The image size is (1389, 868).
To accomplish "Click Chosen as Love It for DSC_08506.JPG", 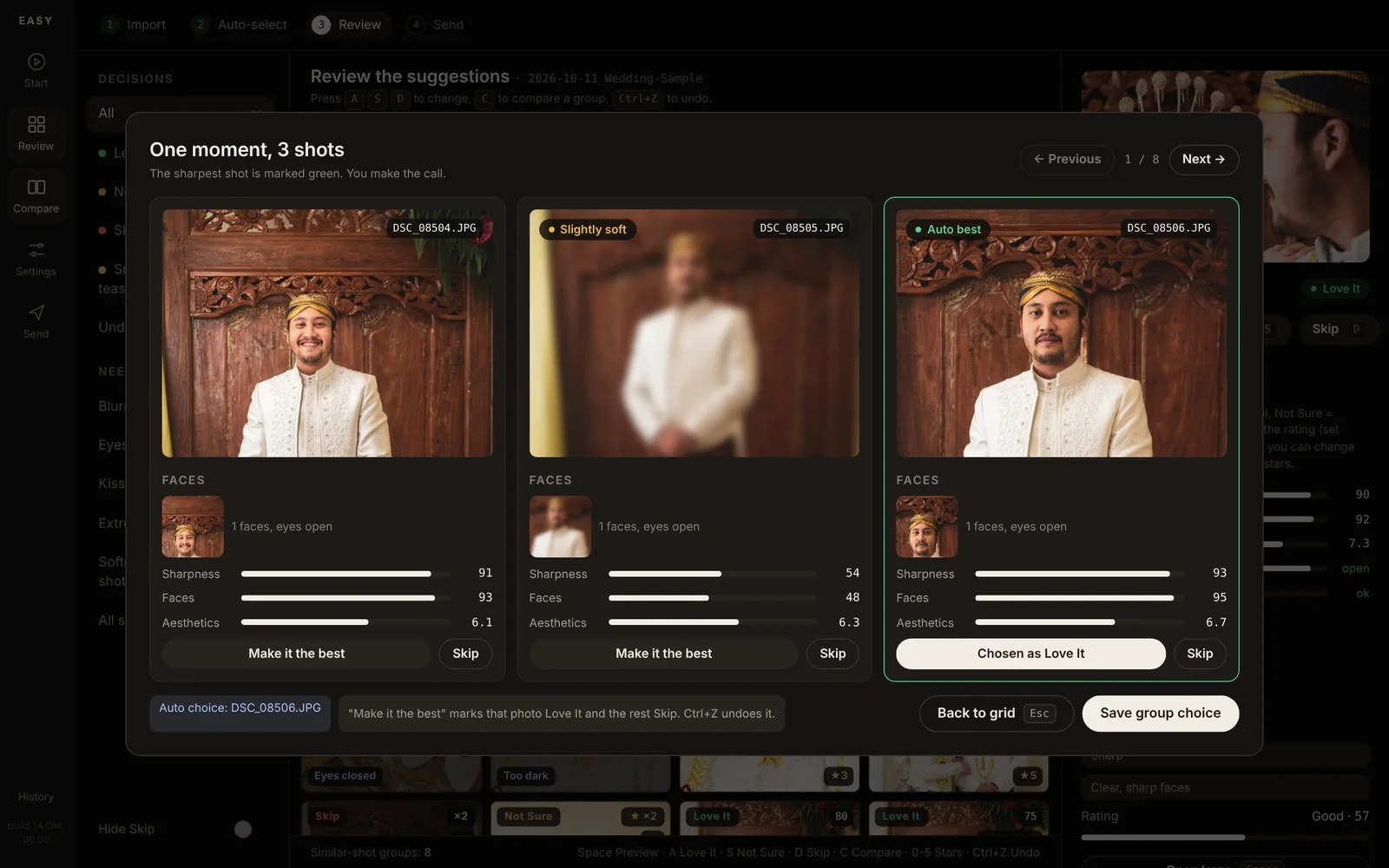I will [x=1030, y=654].
